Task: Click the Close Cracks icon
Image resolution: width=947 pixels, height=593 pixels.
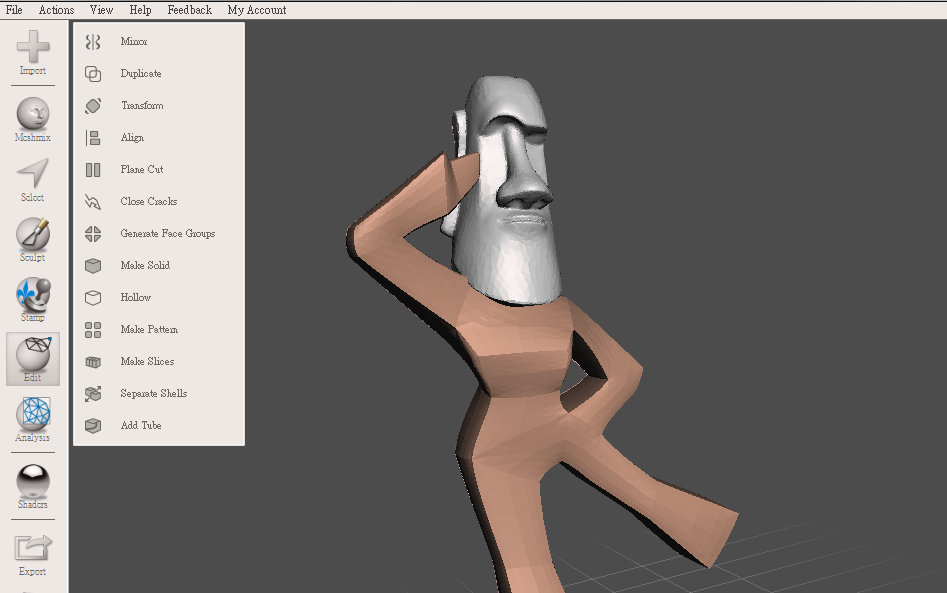Action: (93, 202)
